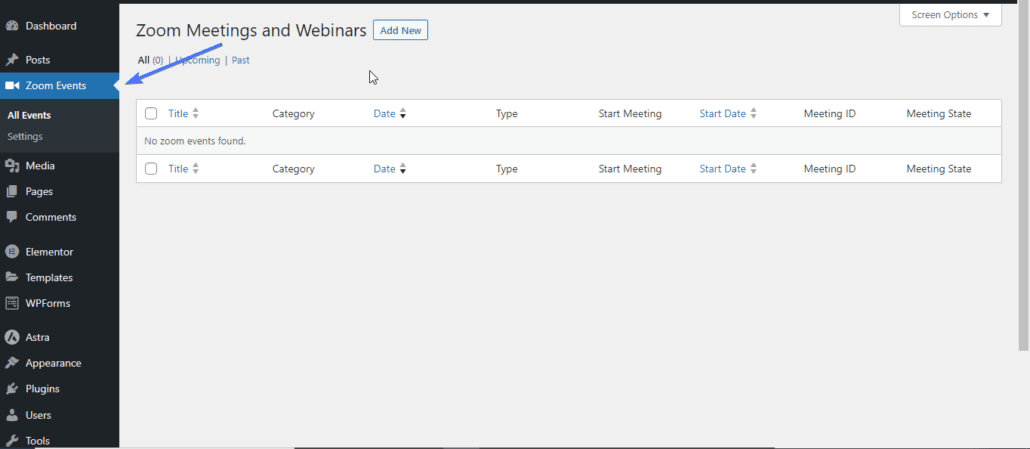Click the Tools wrench icon
The width and height of the screenshot is (1030, 449).
point(11,440)
